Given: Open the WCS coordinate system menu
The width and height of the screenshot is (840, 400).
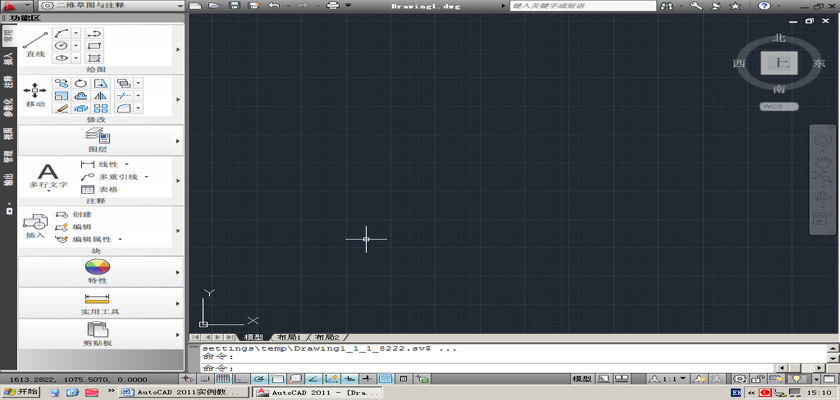Looking at the screenshot, I should [x=779, y=107].
